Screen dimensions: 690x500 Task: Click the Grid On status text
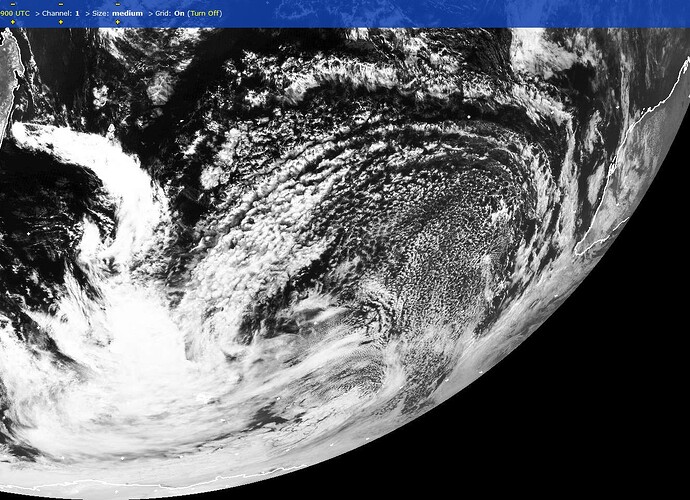point(179,13)
